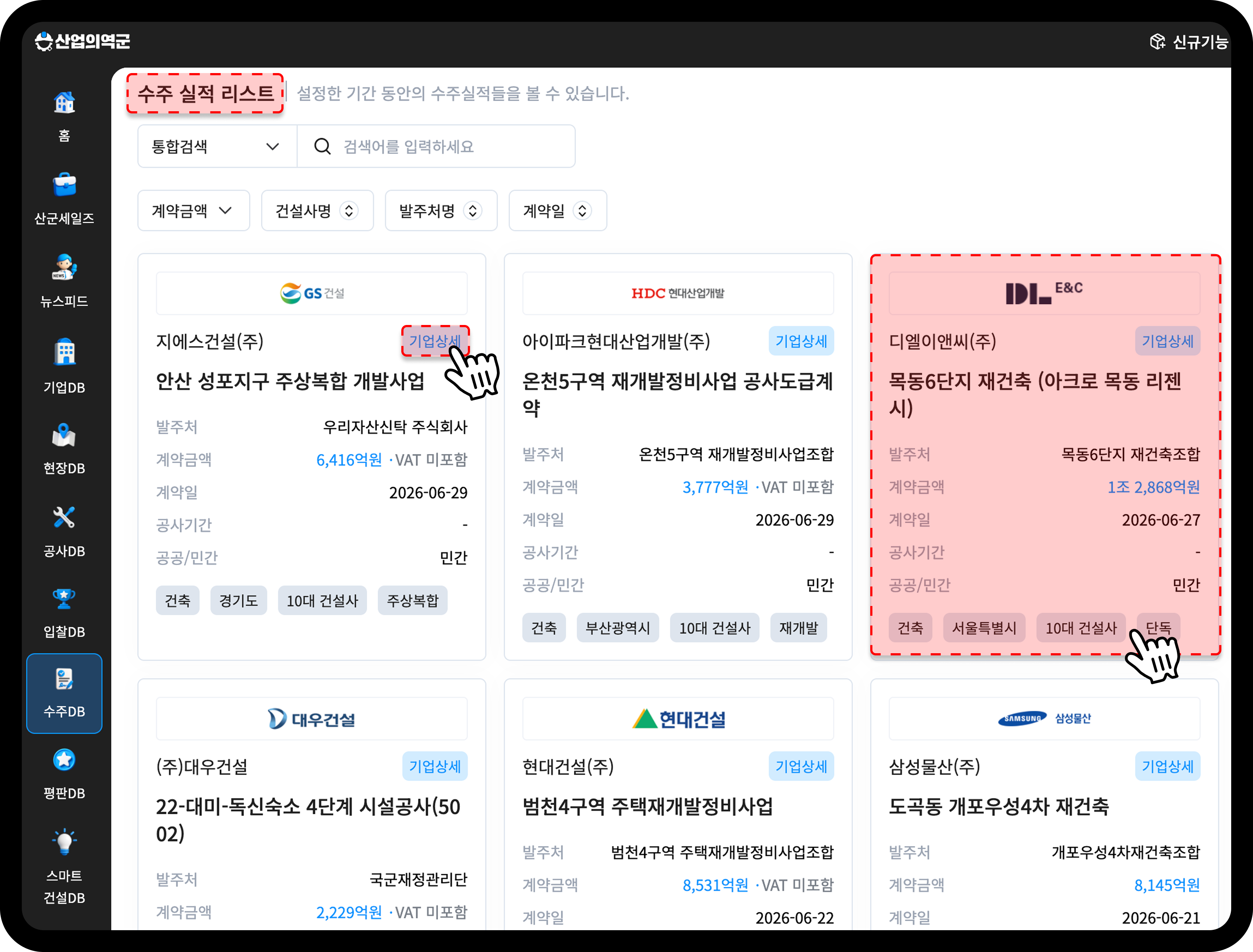Click 국군재정관리단 client name
The height and width of the screenshot is (952, 1253).
[418, 879]
